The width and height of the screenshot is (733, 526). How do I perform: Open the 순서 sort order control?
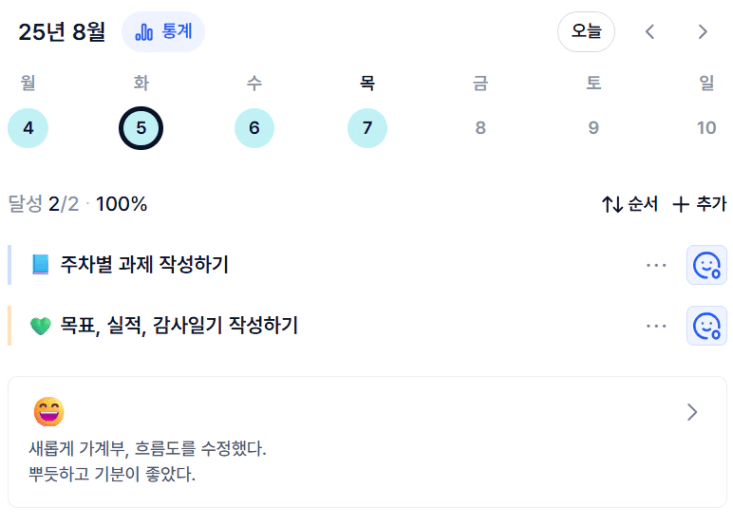click(x=630, y=204)
